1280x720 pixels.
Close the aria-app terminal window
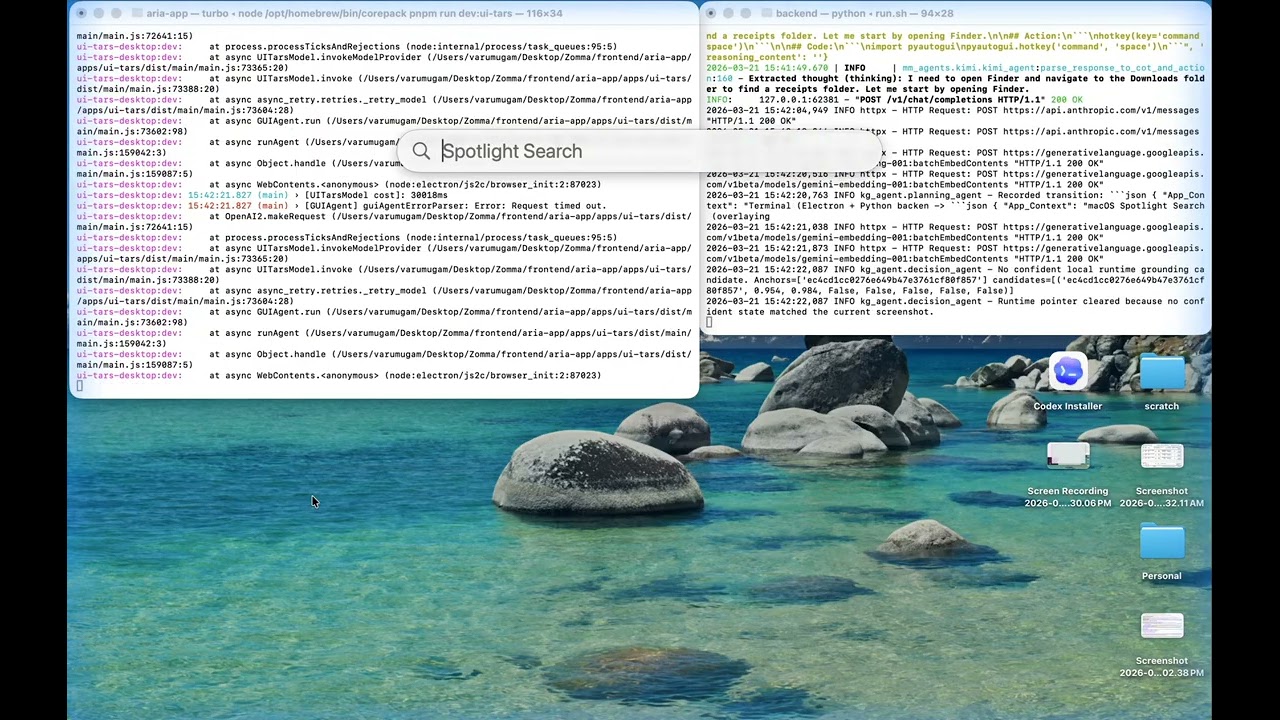(x=82, y=13)
